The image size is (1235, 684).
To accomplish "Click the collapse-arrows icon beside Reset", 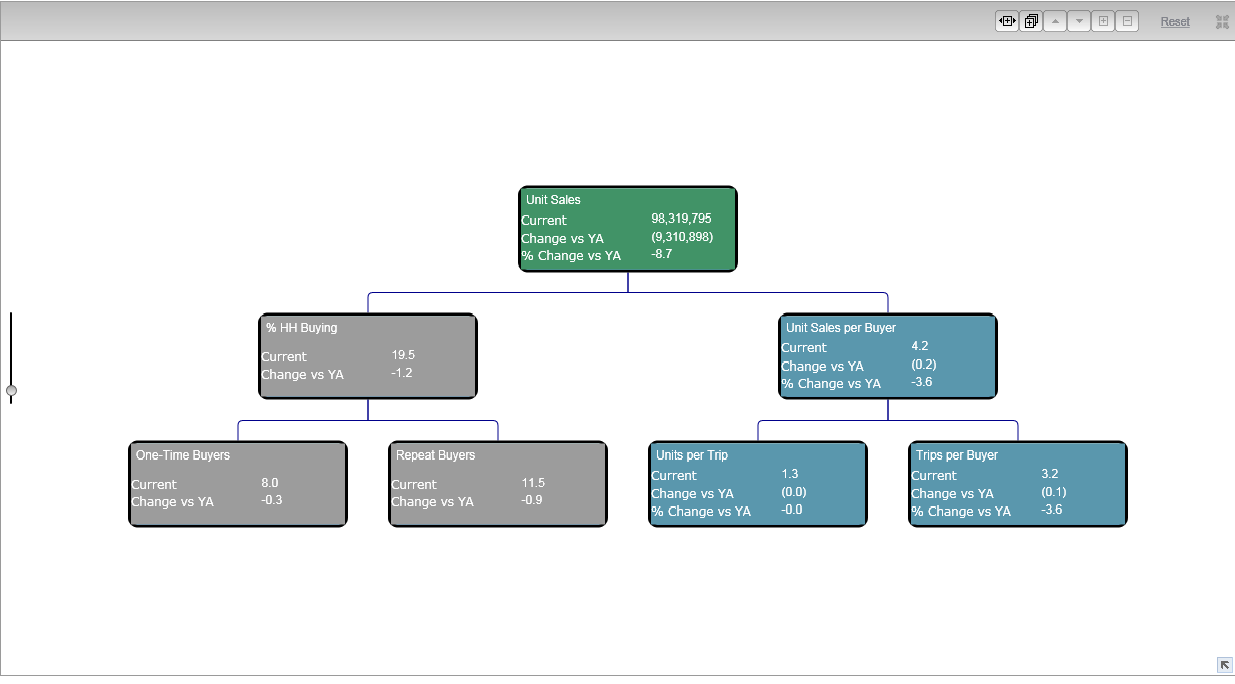I will click(x=1222, y=22).
